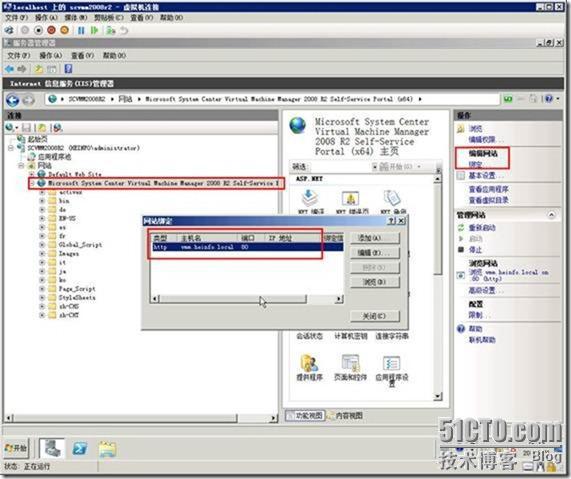Collapse the SCVMM2008R2 server node
Screen dimensions: 571x479
click(11, 148)
